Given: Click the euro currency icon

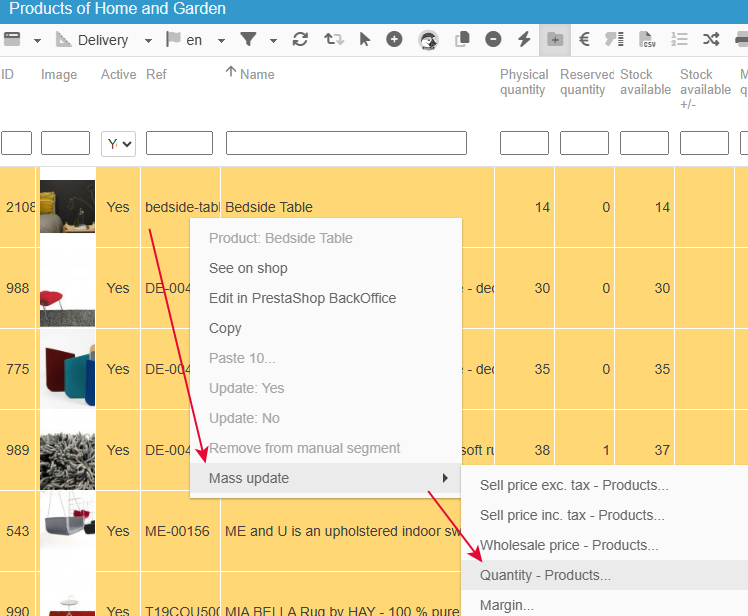Looking at the screenshot, I should coord(584,39).
